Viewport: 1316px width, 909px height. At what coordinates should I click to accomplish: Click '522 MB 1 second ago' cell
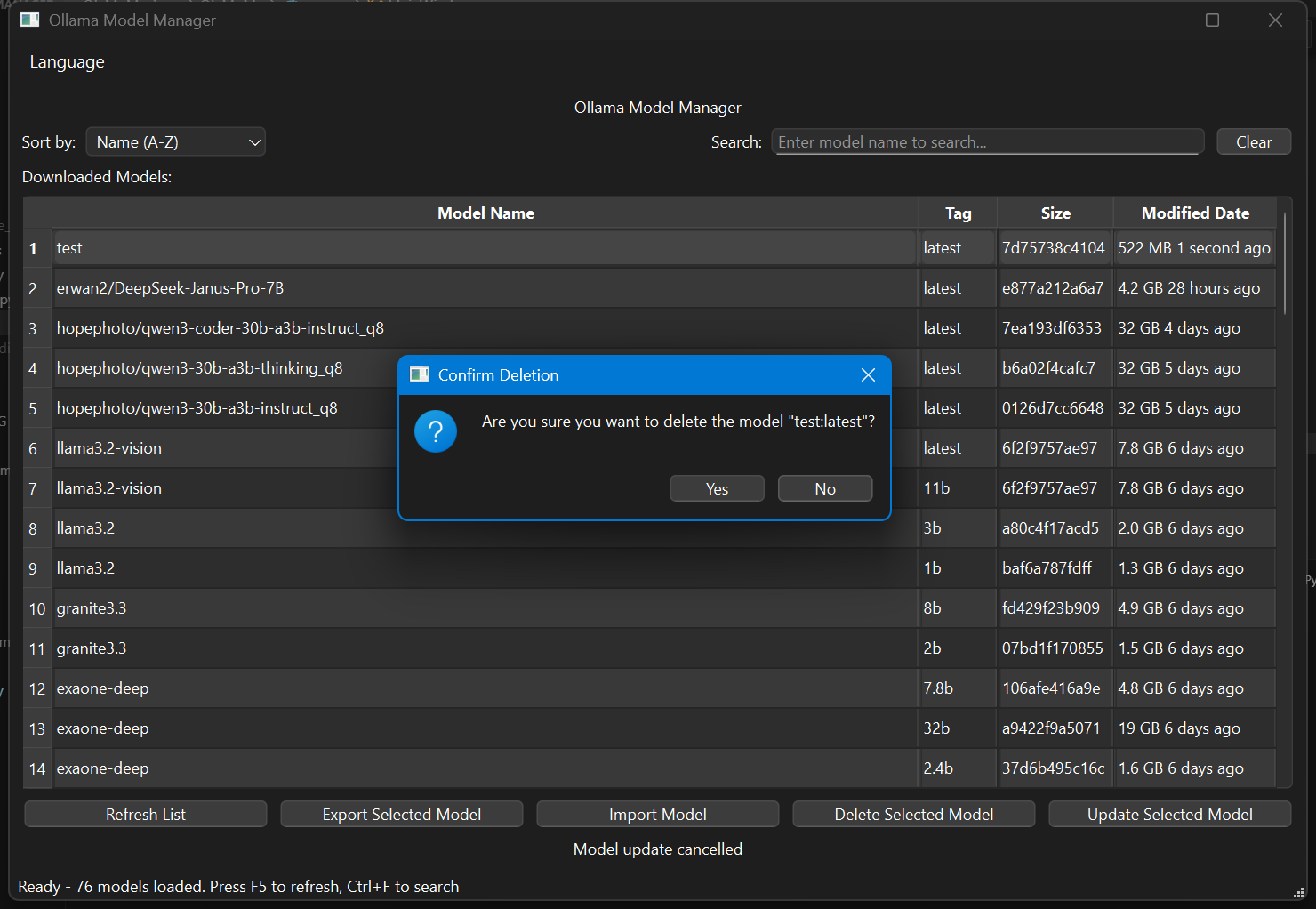[x=1195, y=248]
